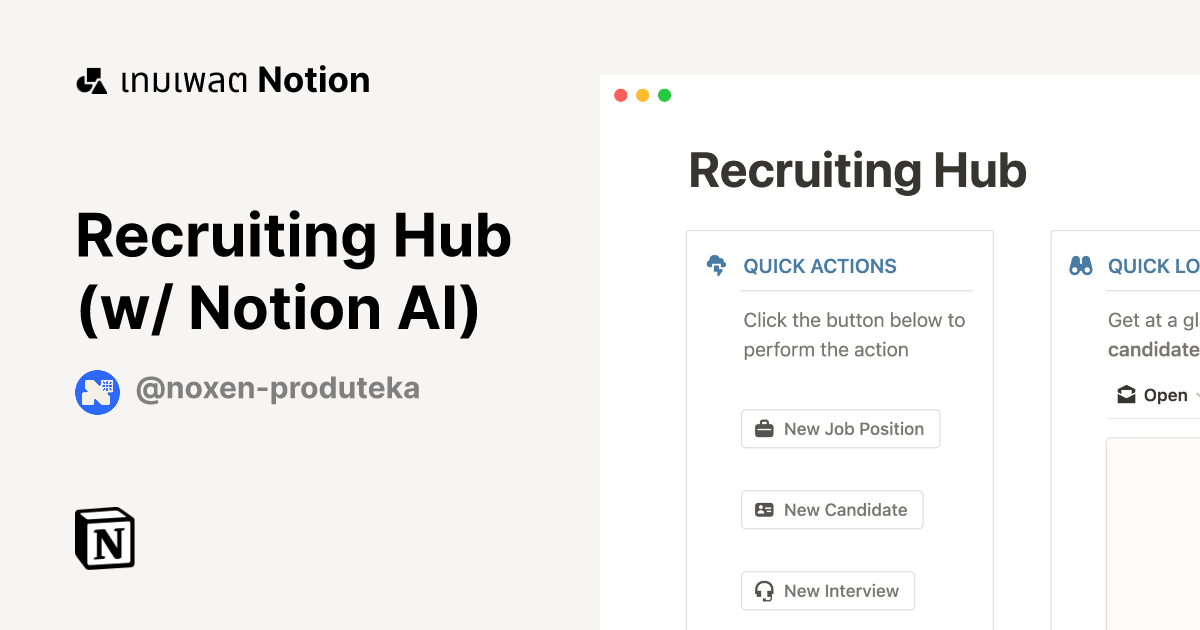Select the briefcase icon on New Job Position

pos(762,428)
